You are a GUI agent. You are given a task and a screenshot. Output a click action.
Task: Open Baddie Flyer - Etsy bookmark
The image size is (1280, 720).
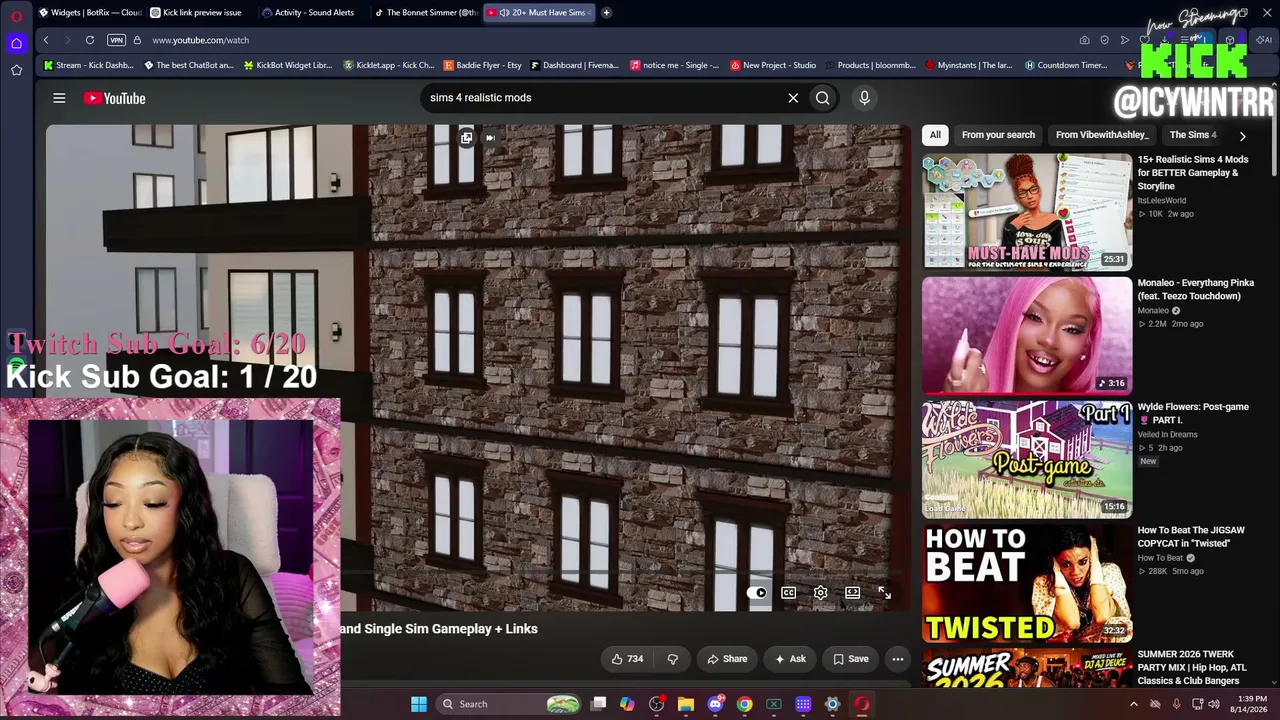(x=483, y=66)
